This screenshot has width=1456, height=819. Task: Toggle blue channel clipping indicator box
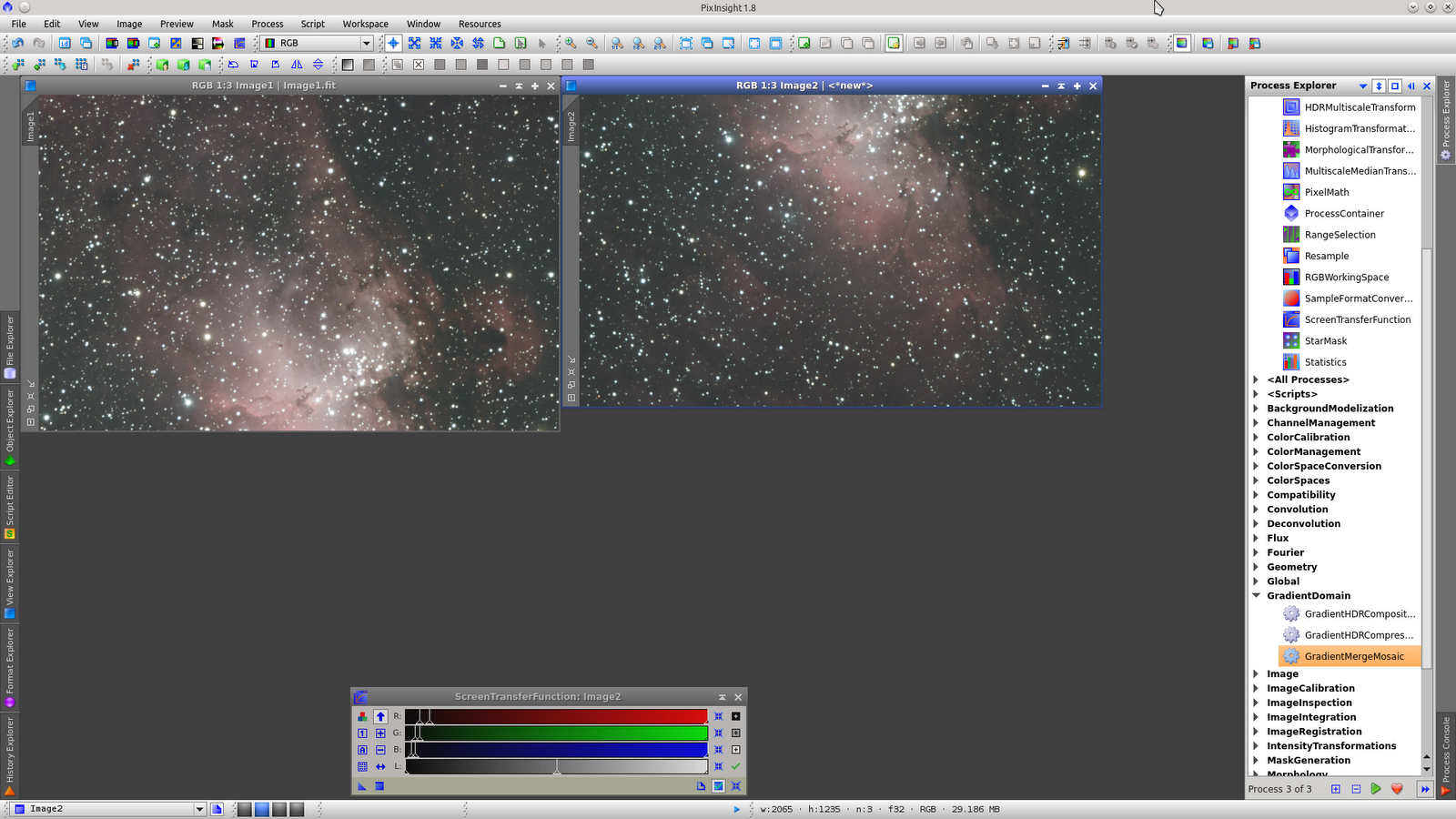(x=736, y=750)
